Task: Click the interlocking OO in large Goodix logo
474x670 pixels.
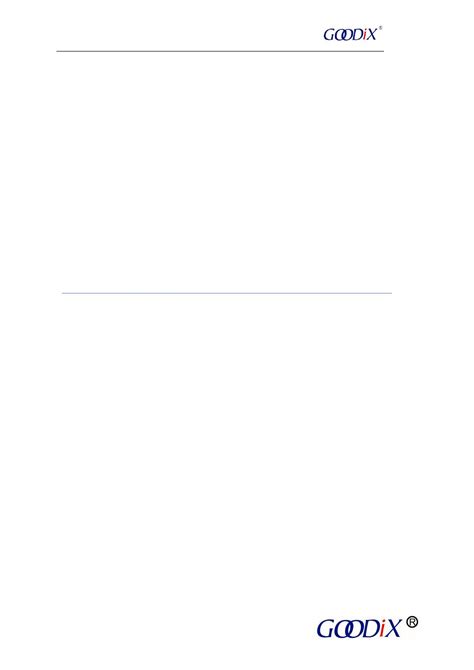Action: click(350, 629)
